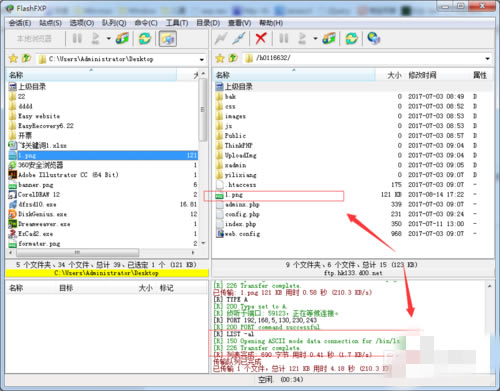
Task: Open the 目录(D) menu
Action: point(208,23)
